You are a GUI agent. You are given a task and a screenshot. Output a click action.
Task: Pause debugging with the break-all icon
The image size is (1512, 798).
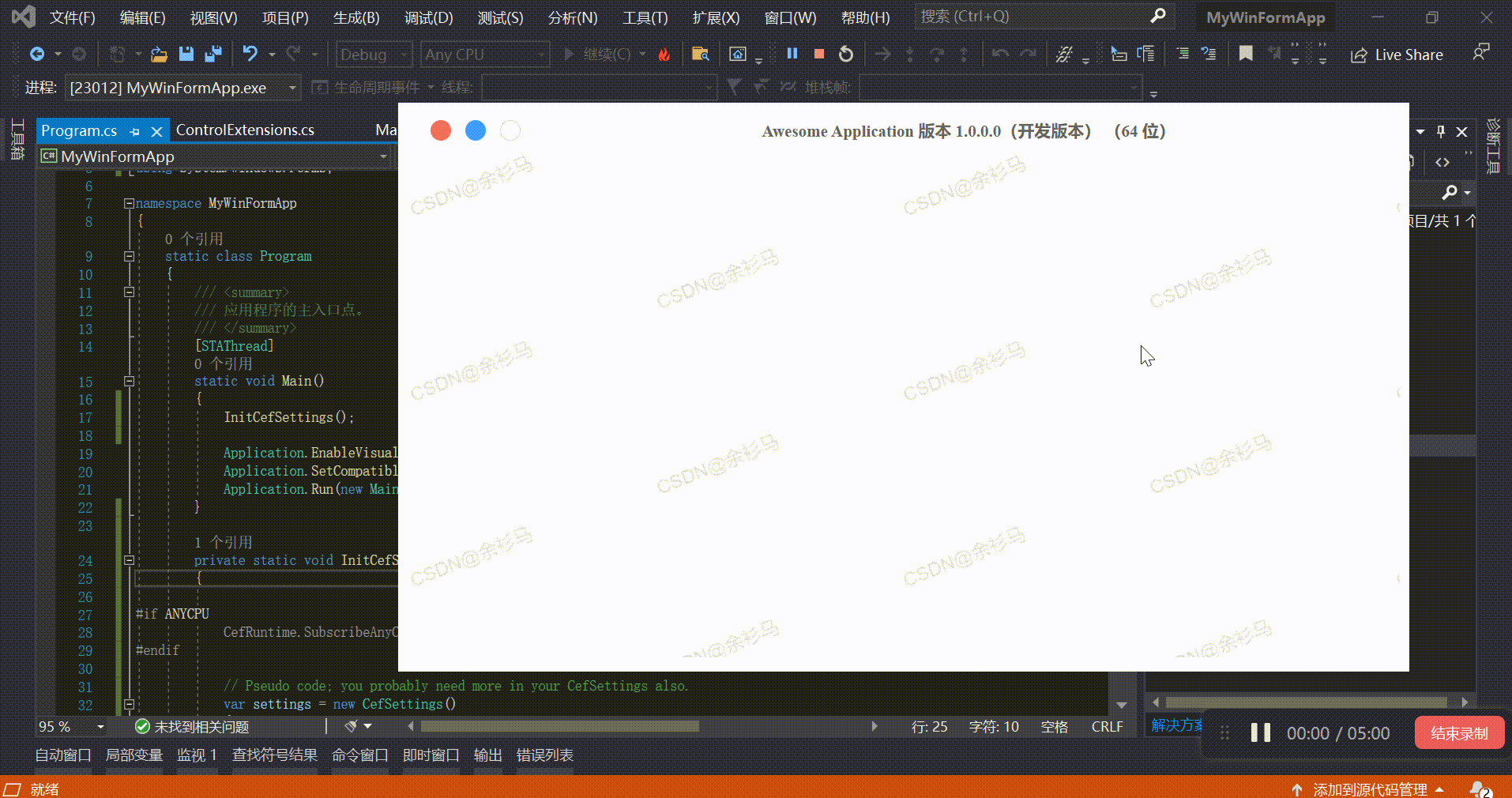point(793,54)
